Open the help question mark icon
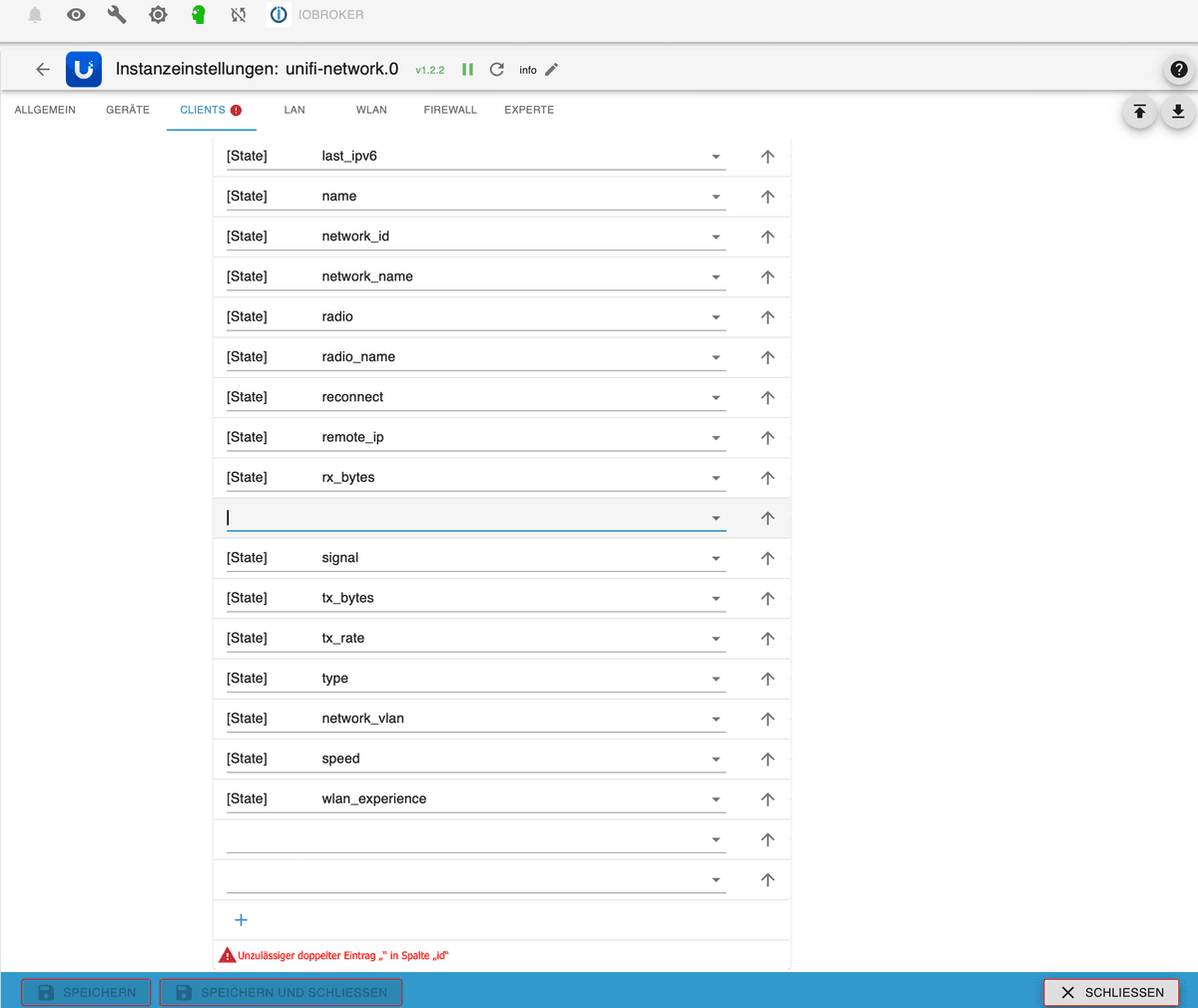The image size is (1198, 1008). coord(1179,70)
